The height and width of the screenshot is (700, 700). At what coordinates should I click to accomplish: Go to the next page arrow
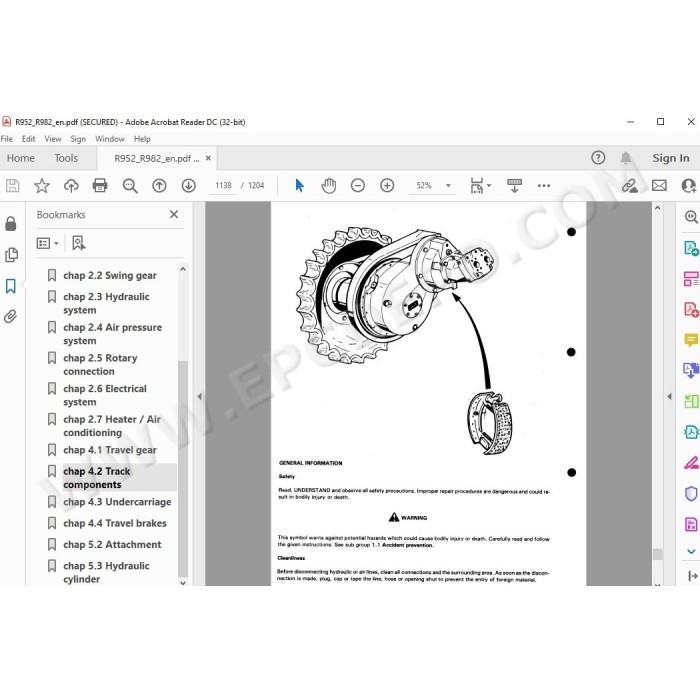[x=189, y=185]
